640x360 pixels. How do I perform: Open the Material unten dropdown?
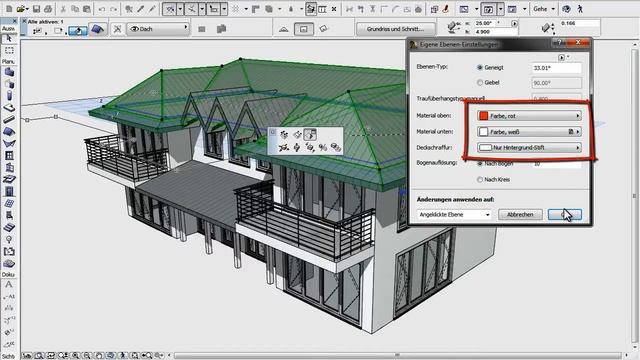pyautogui.click(x=529, y=132)
